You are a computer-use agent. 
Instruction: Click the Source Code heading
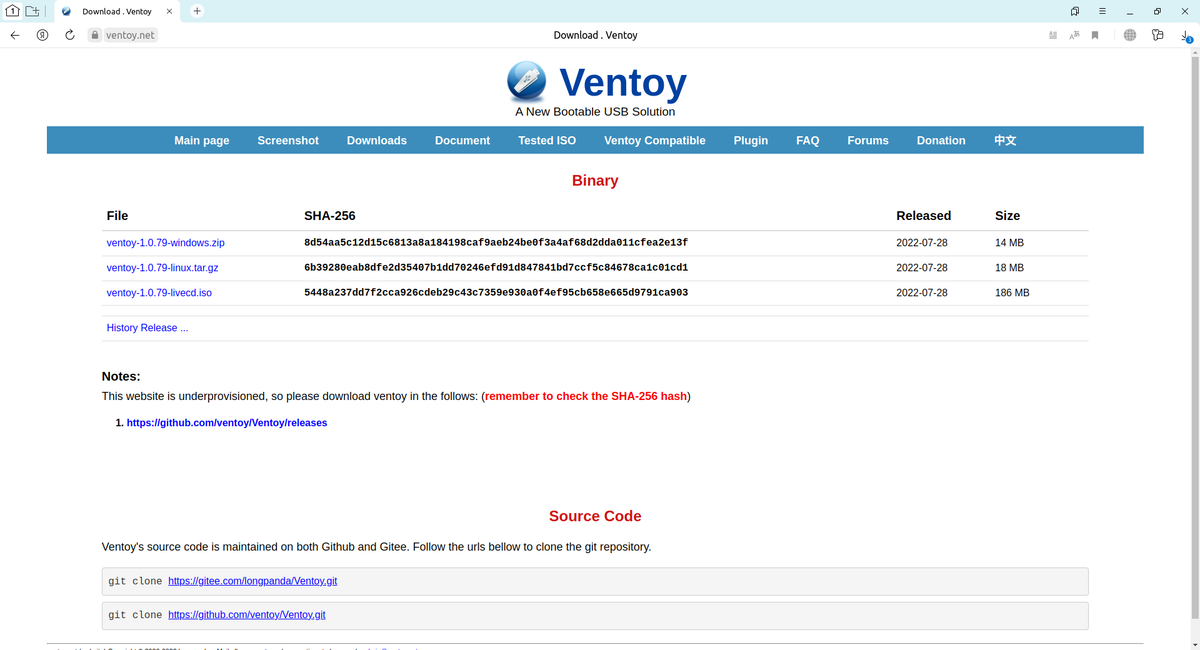[595, 517]
